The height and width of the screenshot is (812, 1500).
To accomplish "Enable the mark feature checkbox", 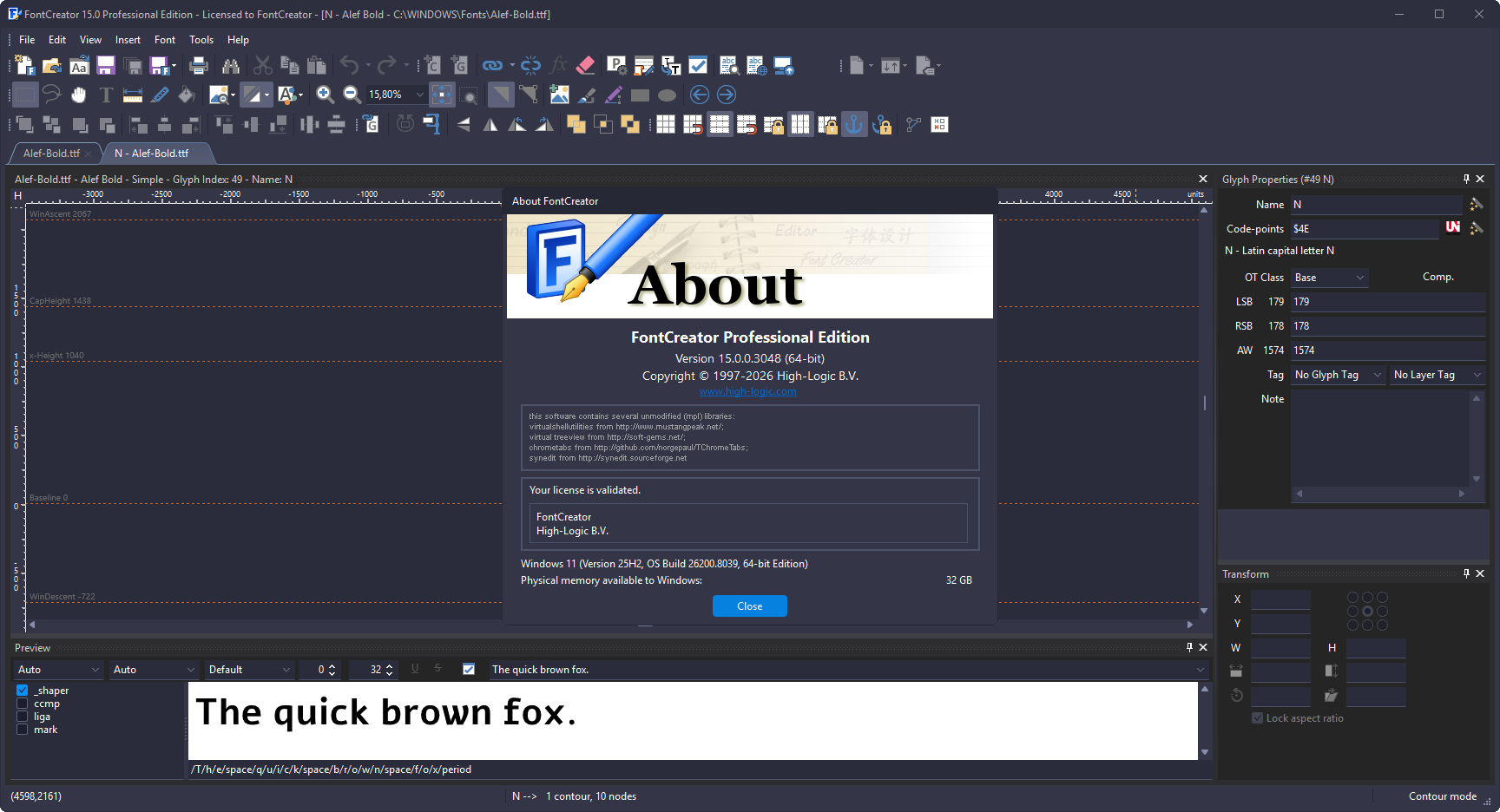I will click(x=23, y=730).
